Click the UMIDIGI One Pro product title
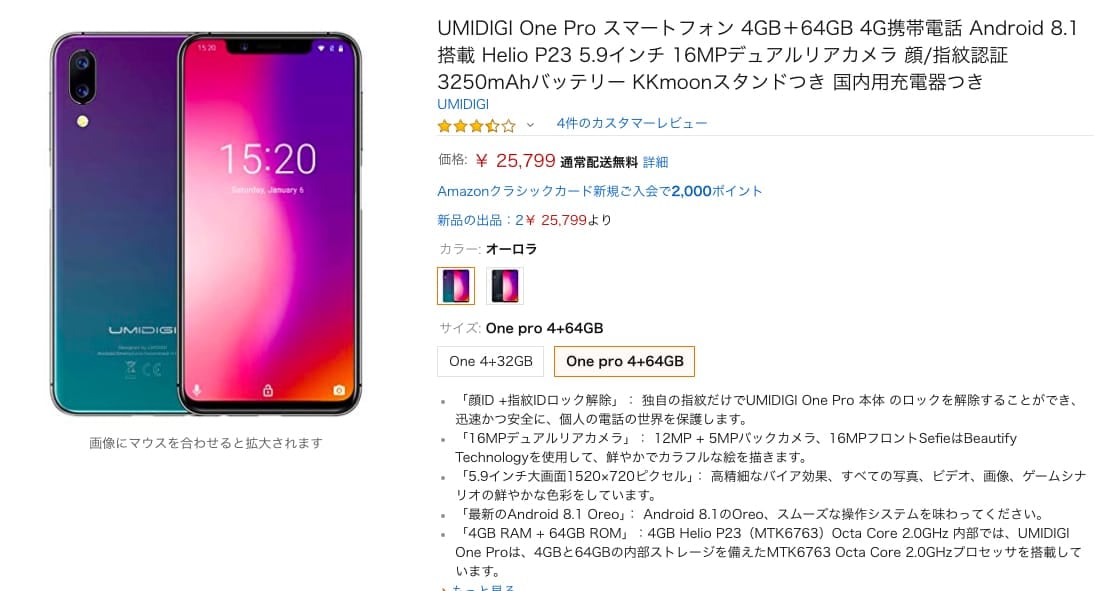1105x591 pixels. (758, 55)
